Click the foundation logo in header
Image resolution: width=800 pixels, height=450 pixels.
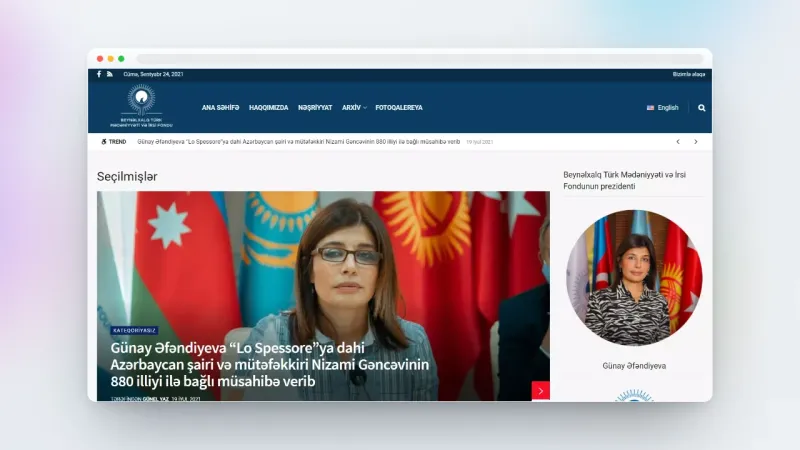coord(141,106)
